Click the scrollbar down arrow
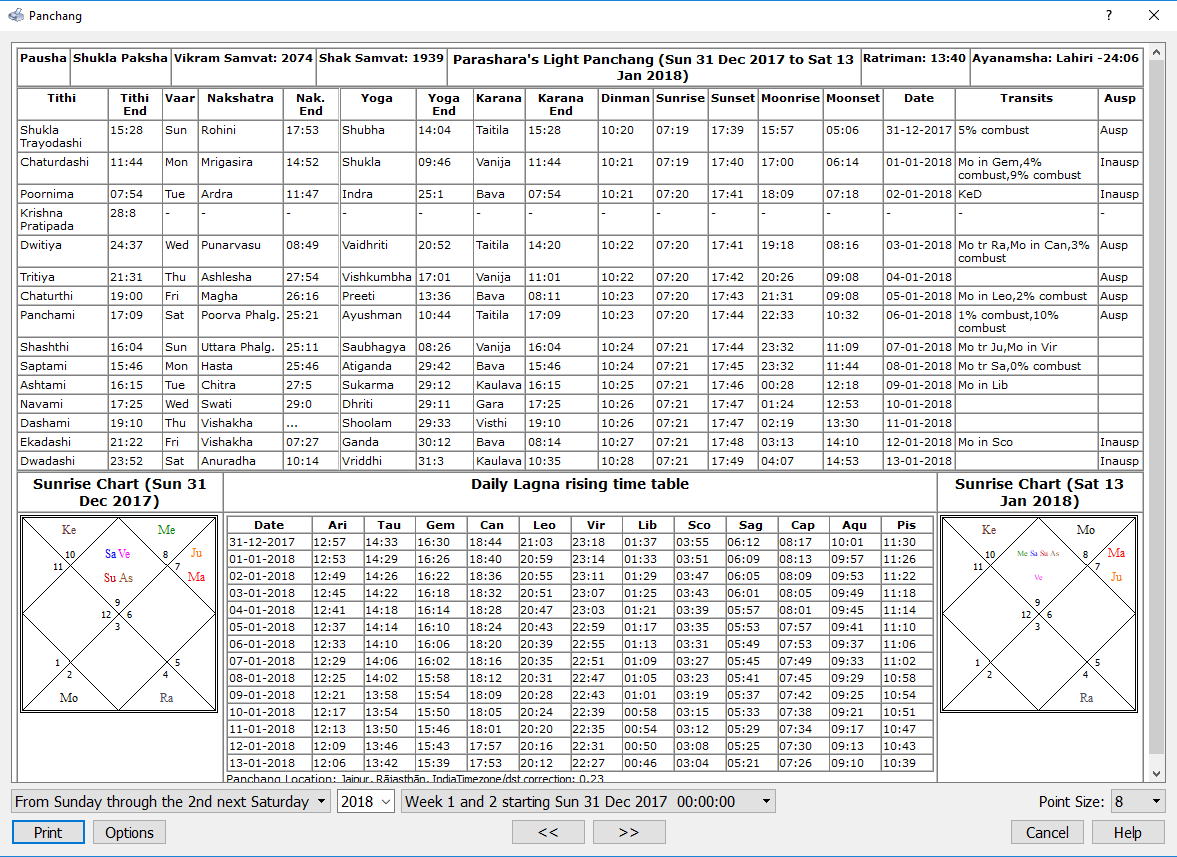The width and height of the screenshot is (1177, 857). [1156, 774]
